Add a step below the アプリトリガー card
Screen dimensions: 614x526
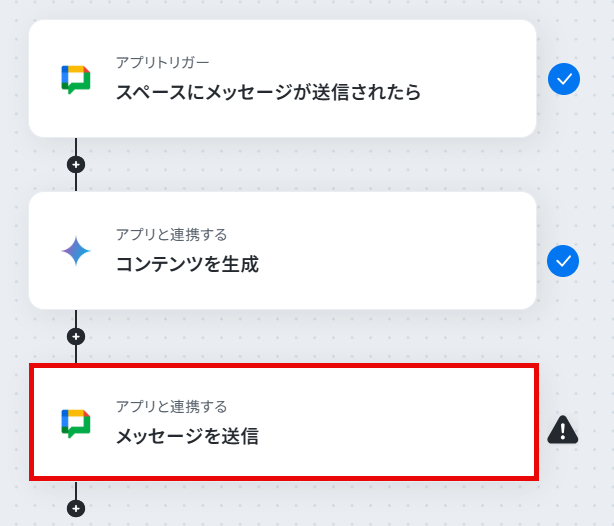[76, 164]
